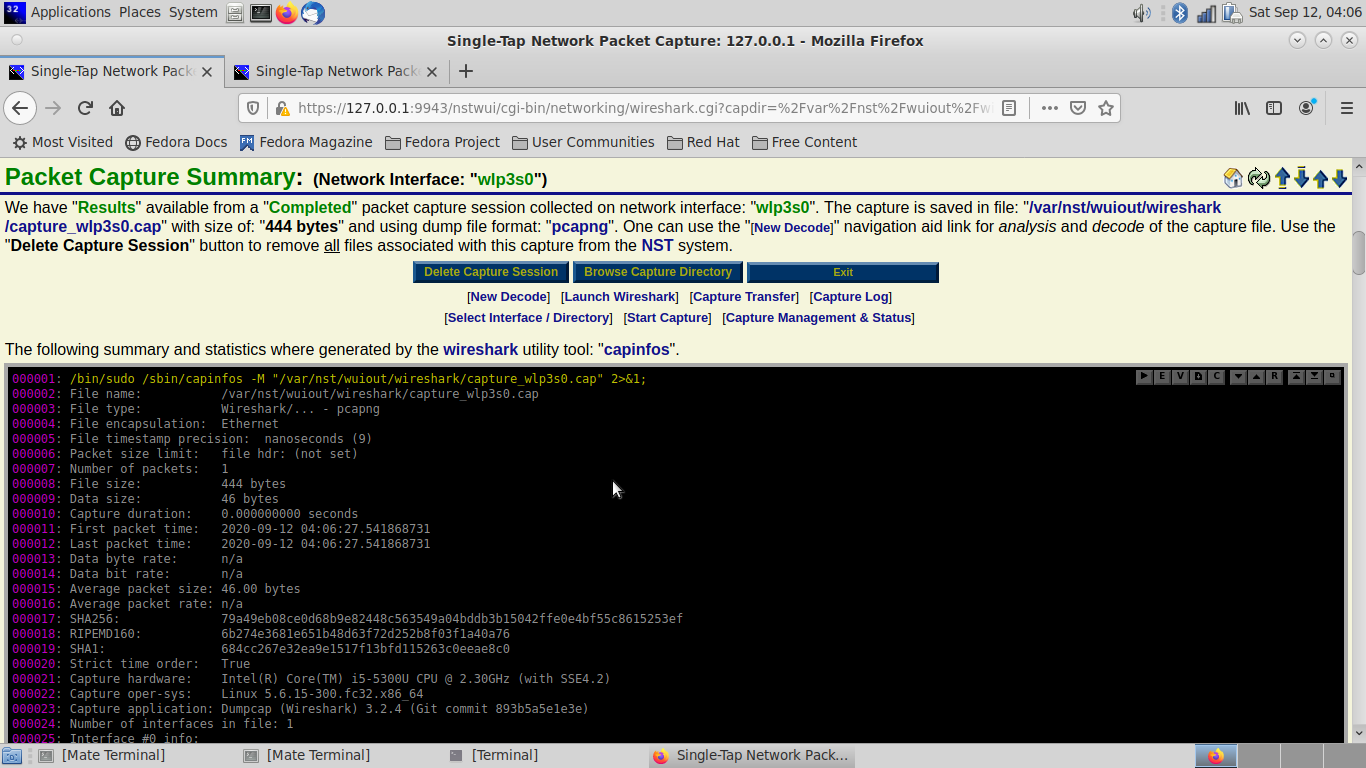Click the NST home house icon
Screen dimensions: 1366x768
pyautogui.click(x=1233, y=178)
